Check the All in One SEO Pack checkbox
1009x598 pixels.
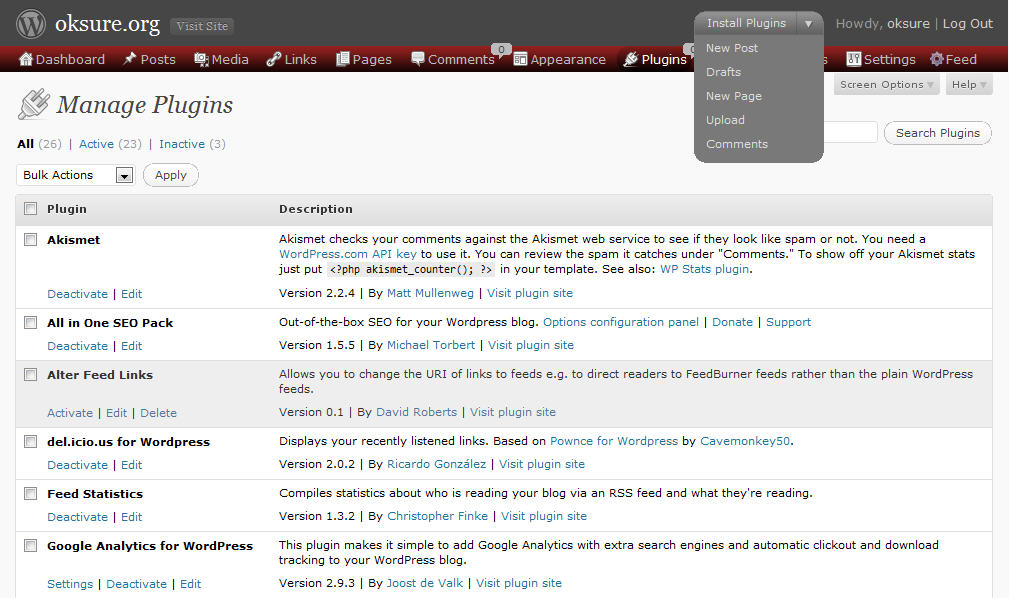31,323
